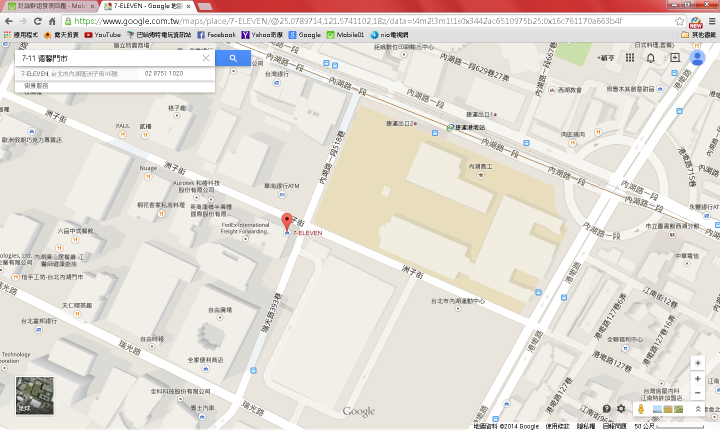Click the red 7-ELEVEN location pin

[287, 222]
